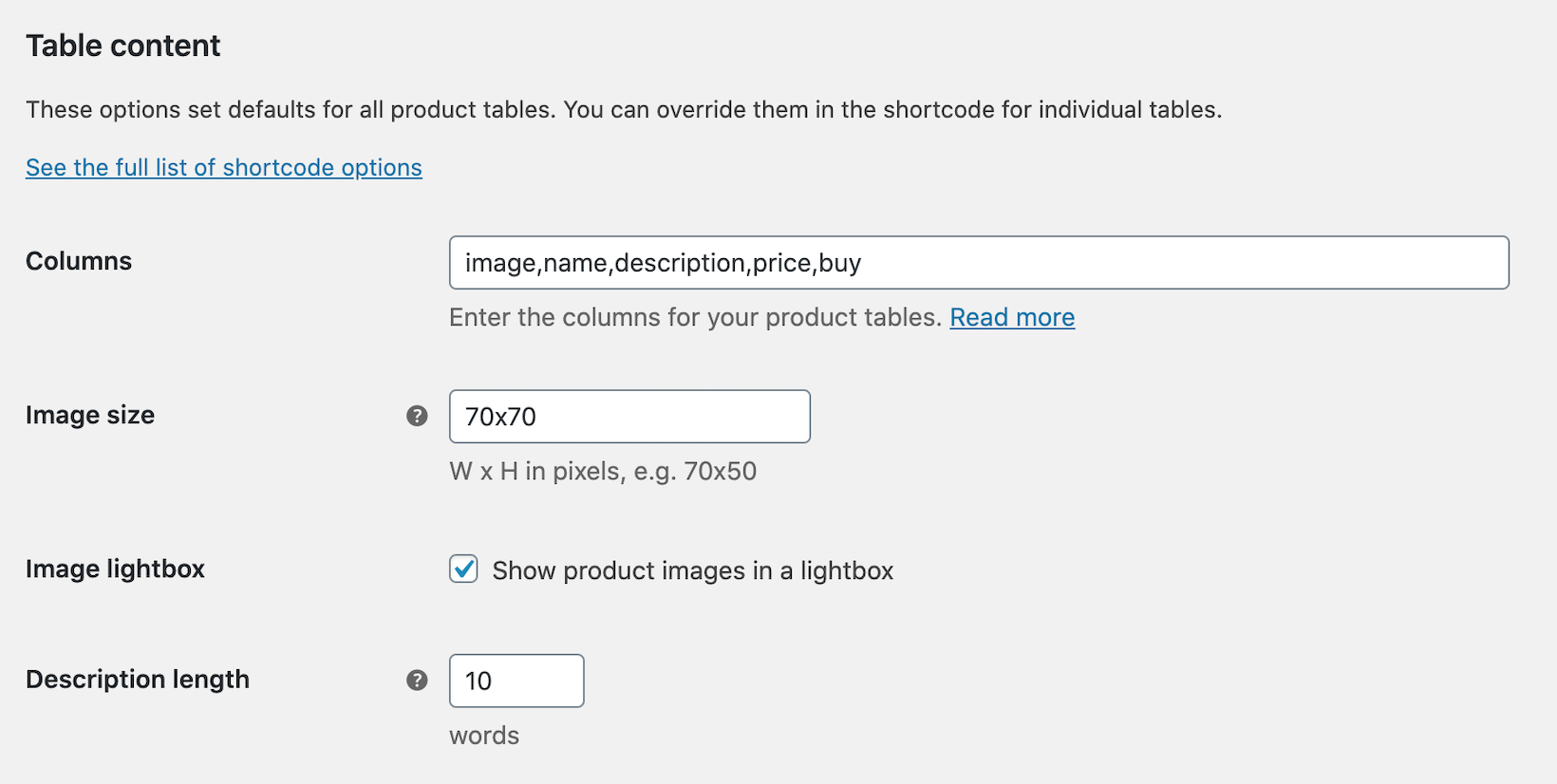Screen dimensions: 1557x784
Task: Click the Table content section heading
Action: coord(122,45)
